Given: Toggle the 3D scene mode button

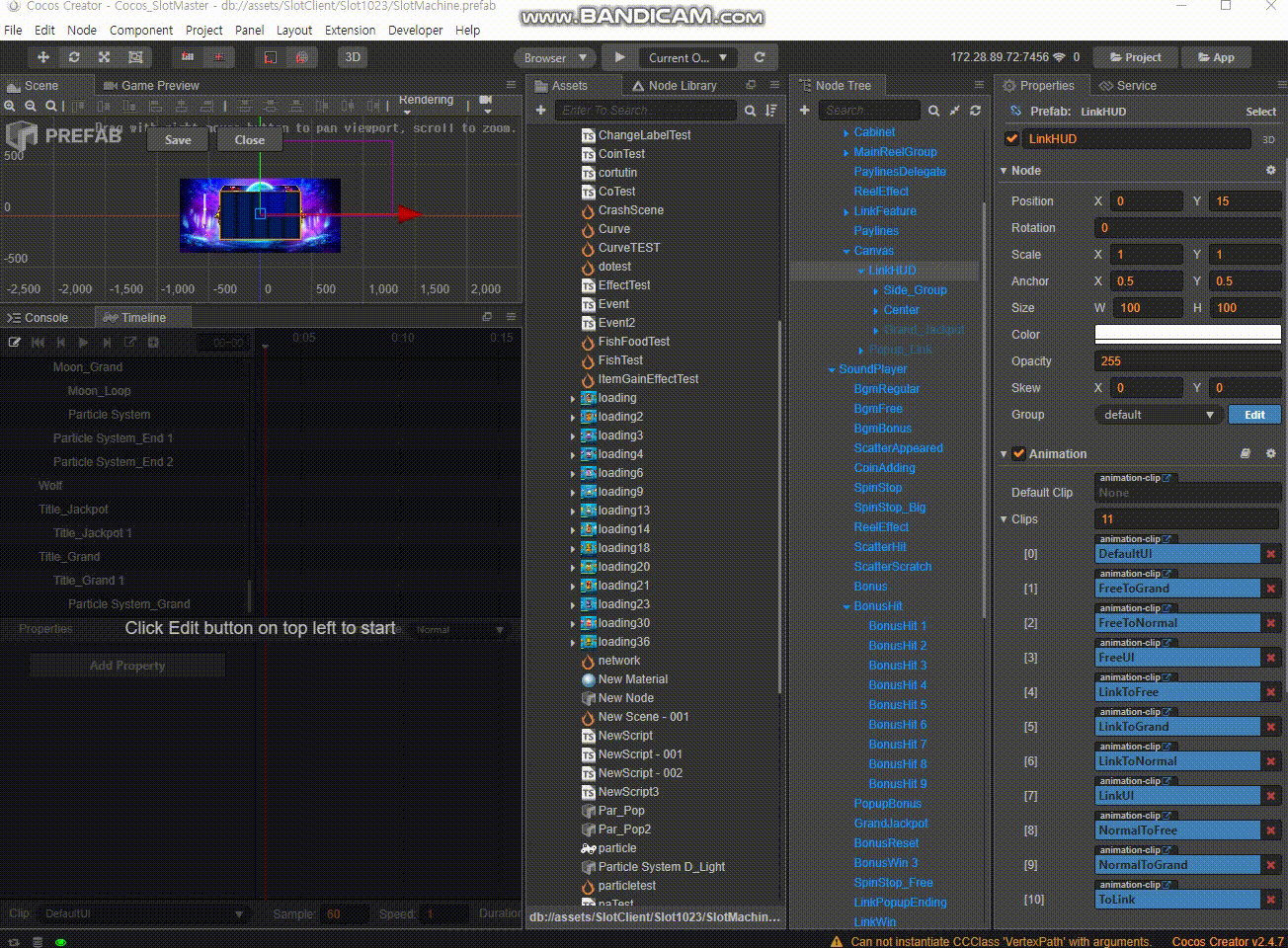Looking at the screenshot, I should tap(353, 57).
